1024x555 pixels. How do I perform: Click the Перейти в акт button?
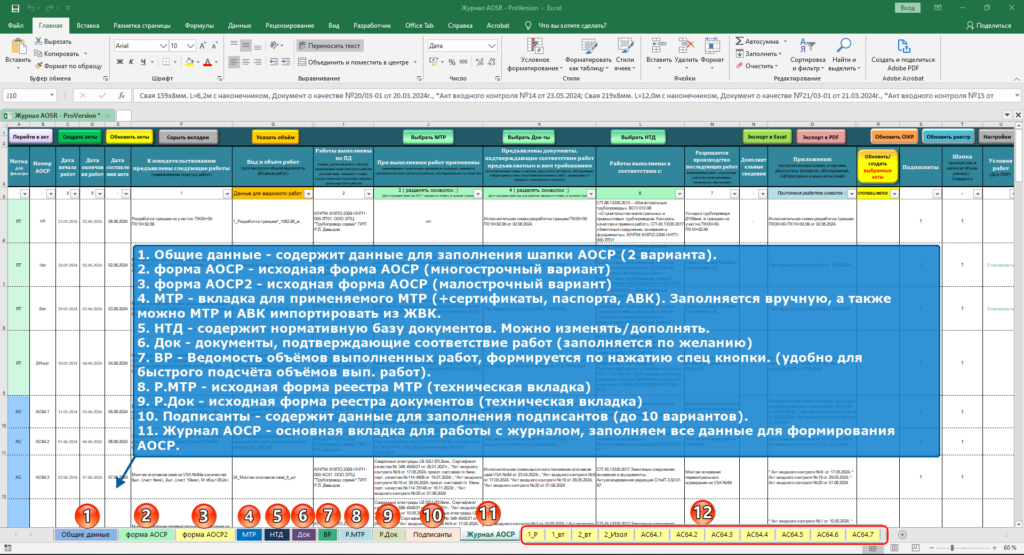click(31, 137)
